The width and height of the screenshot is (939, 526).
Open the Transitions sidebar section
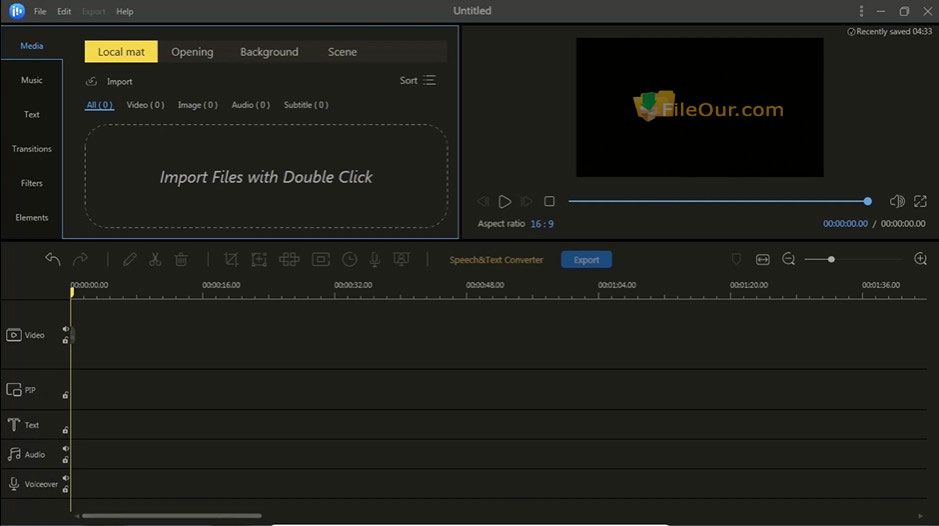32,149
